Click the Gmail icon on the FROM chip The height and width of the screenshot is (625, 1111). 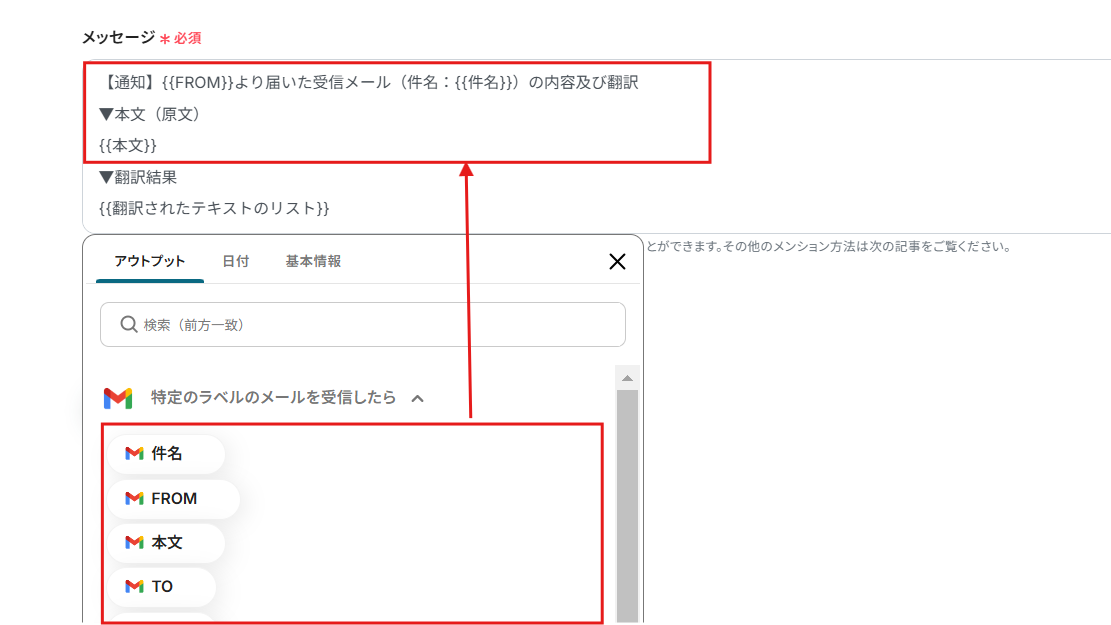click(x=134, y=498)
